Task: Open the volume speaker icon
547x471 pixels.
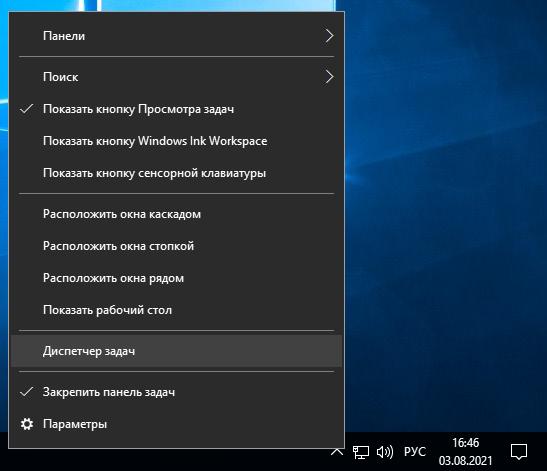Action: coord(385,453)
